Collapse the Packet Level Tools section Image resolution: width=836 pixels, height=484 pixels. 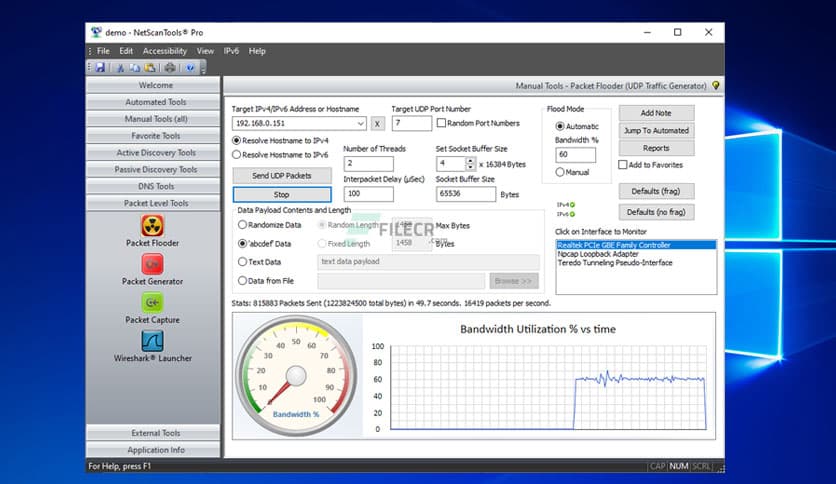[153, 203]
